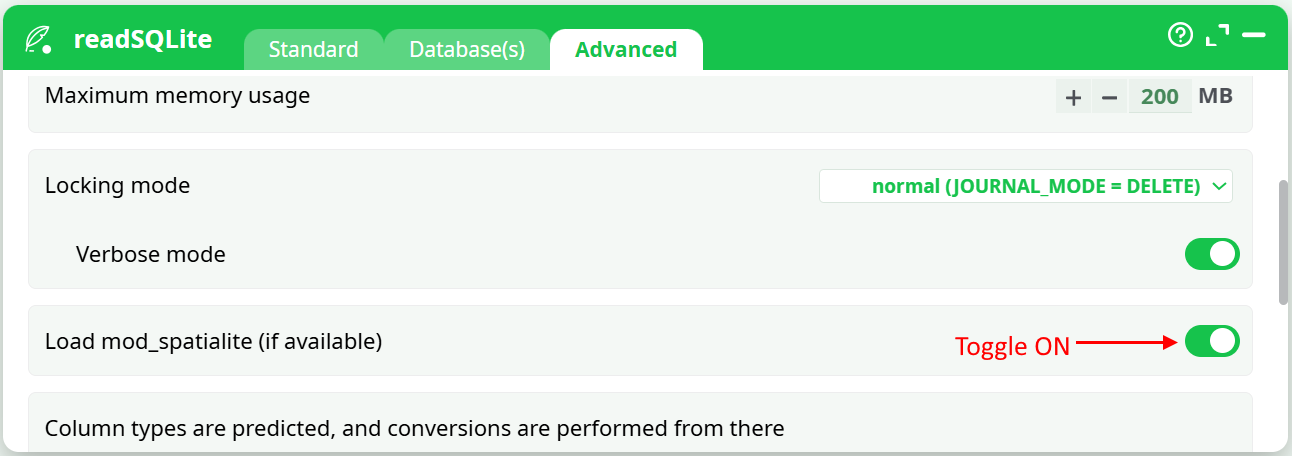
Task: Turn off the Load mod_spatialite switch
Action: click(1212, 341)
